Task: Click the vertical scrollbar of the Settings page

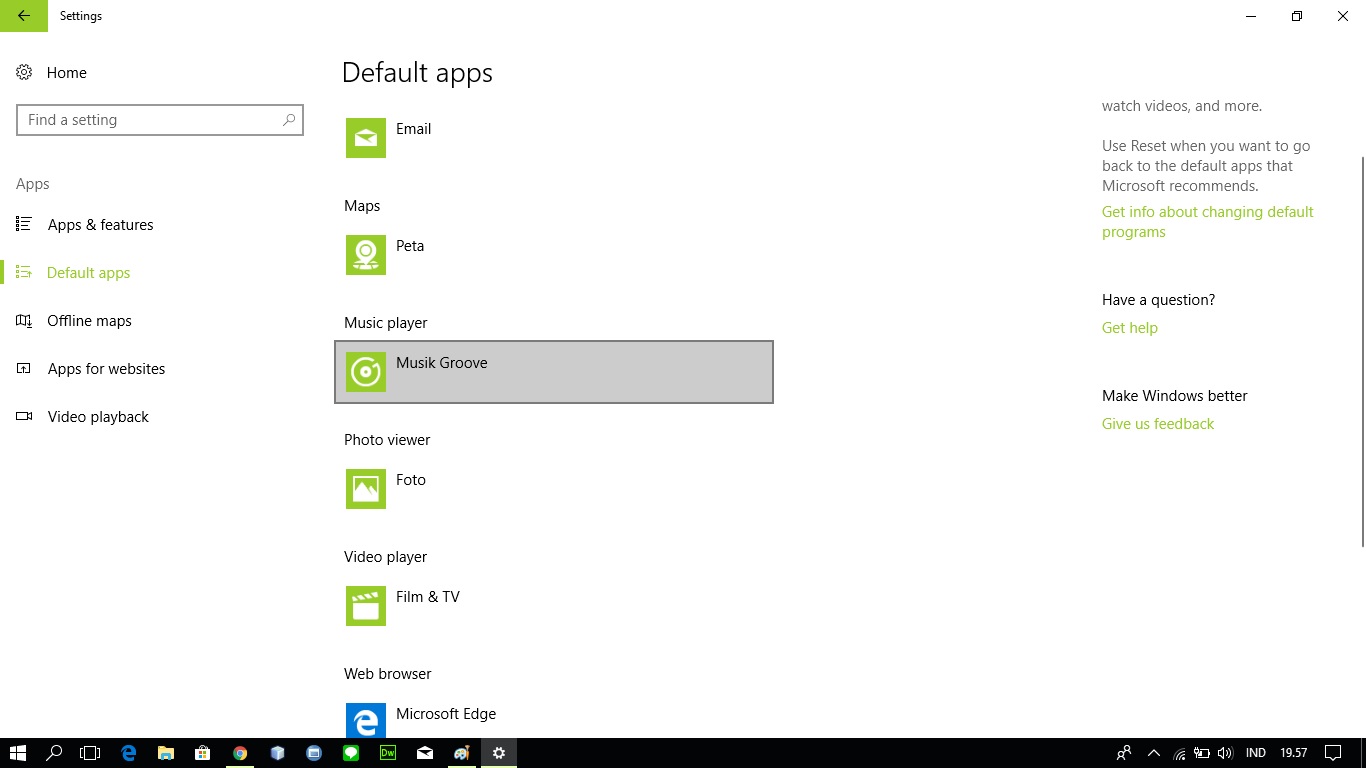Action: point(1362,350)
